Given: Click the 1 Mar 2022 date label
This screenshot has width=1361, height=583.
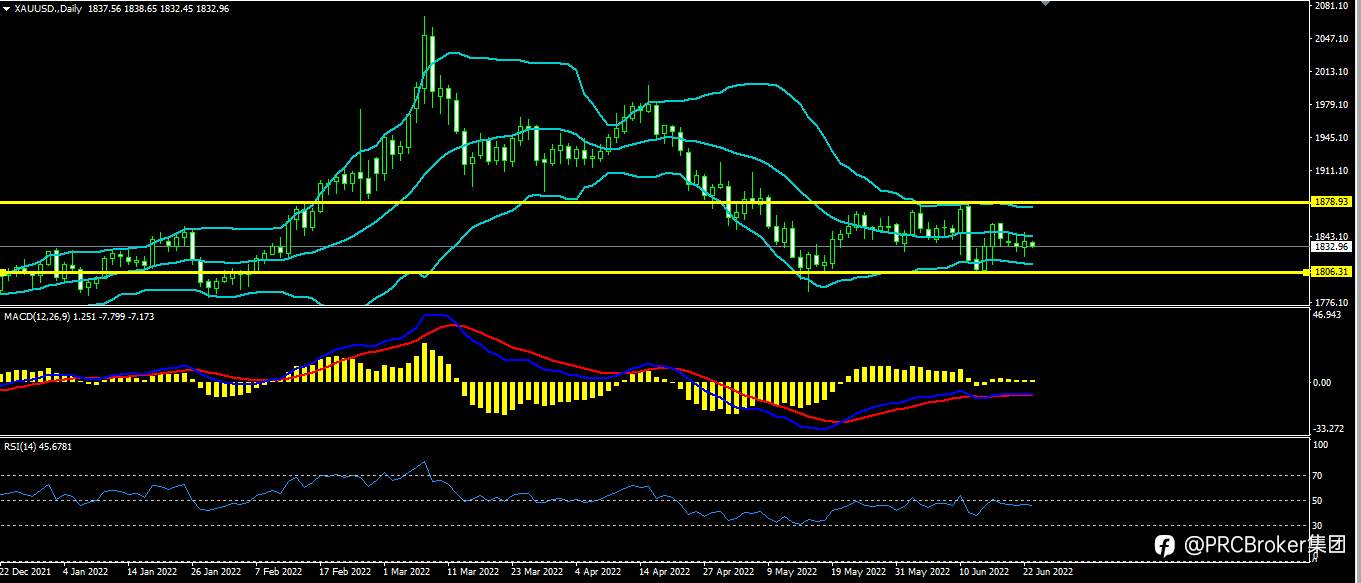Looking at the screenshot, I should tap(407, 573).
